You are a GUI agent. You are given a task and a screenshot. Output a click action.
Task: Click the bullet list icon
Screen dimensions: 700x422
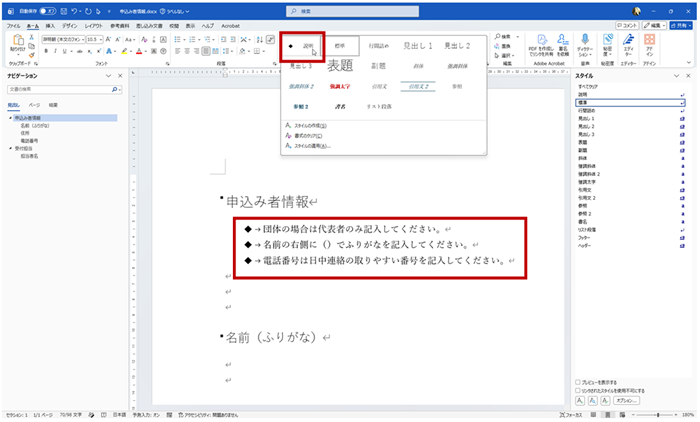178,40
